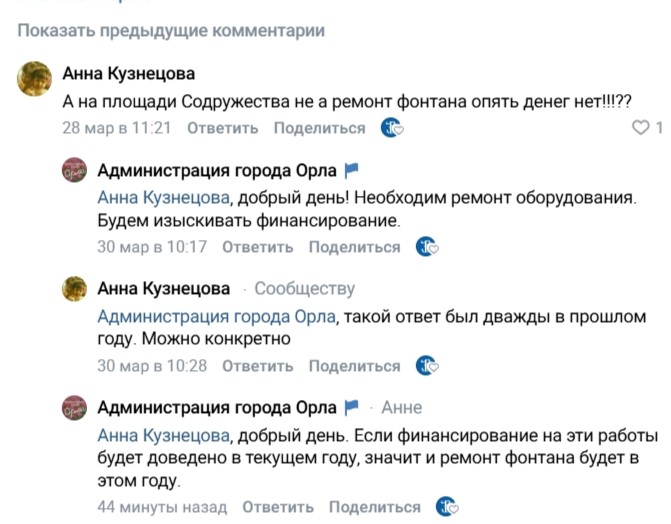The height and width of the screenshot is (524, 671).
Task: Show previous comments via Показать предыдущие комментарии
Action: tap(171, 31)
